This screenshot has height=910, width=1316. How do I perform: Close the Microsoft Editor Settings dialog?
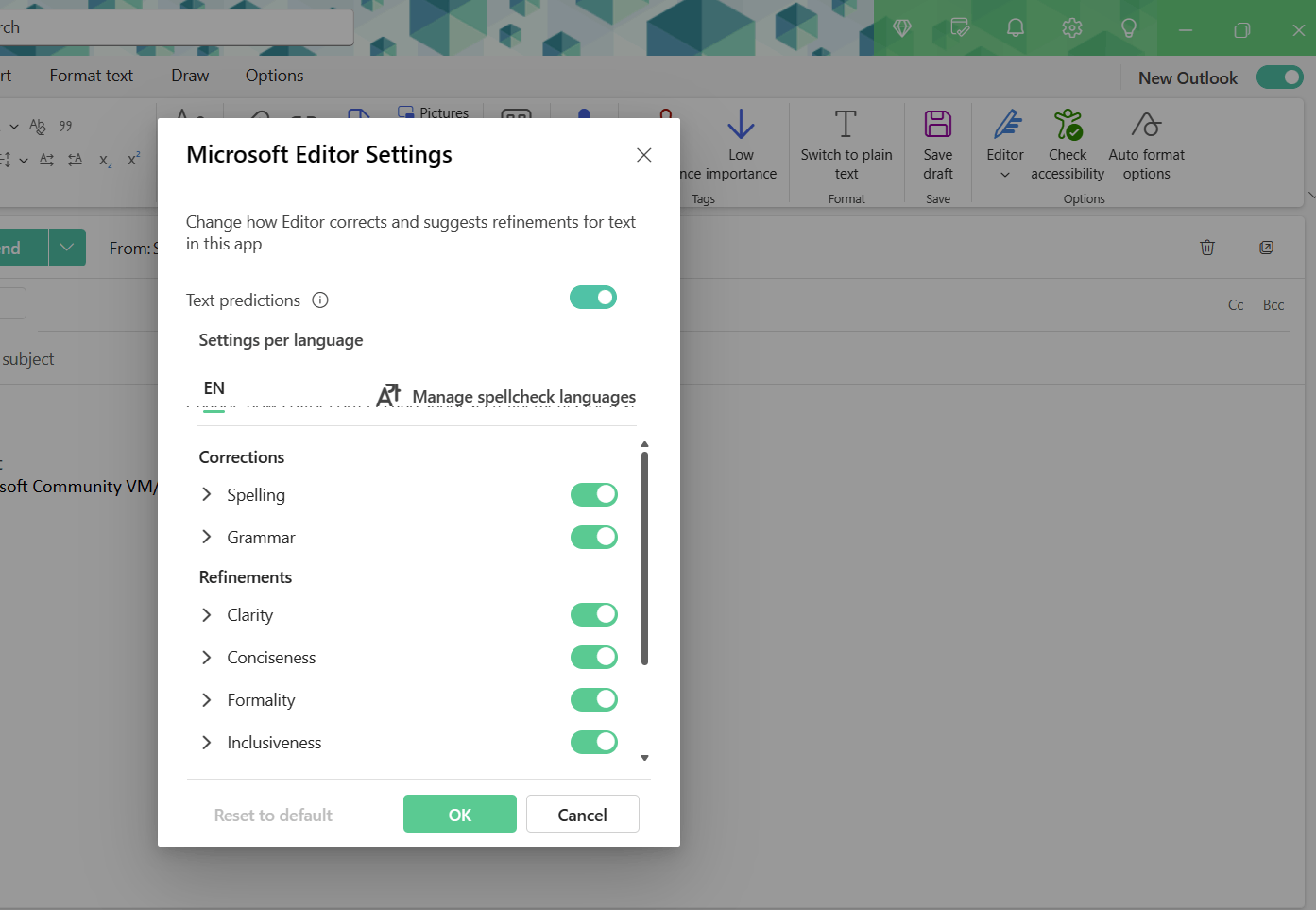click(644, 155)
